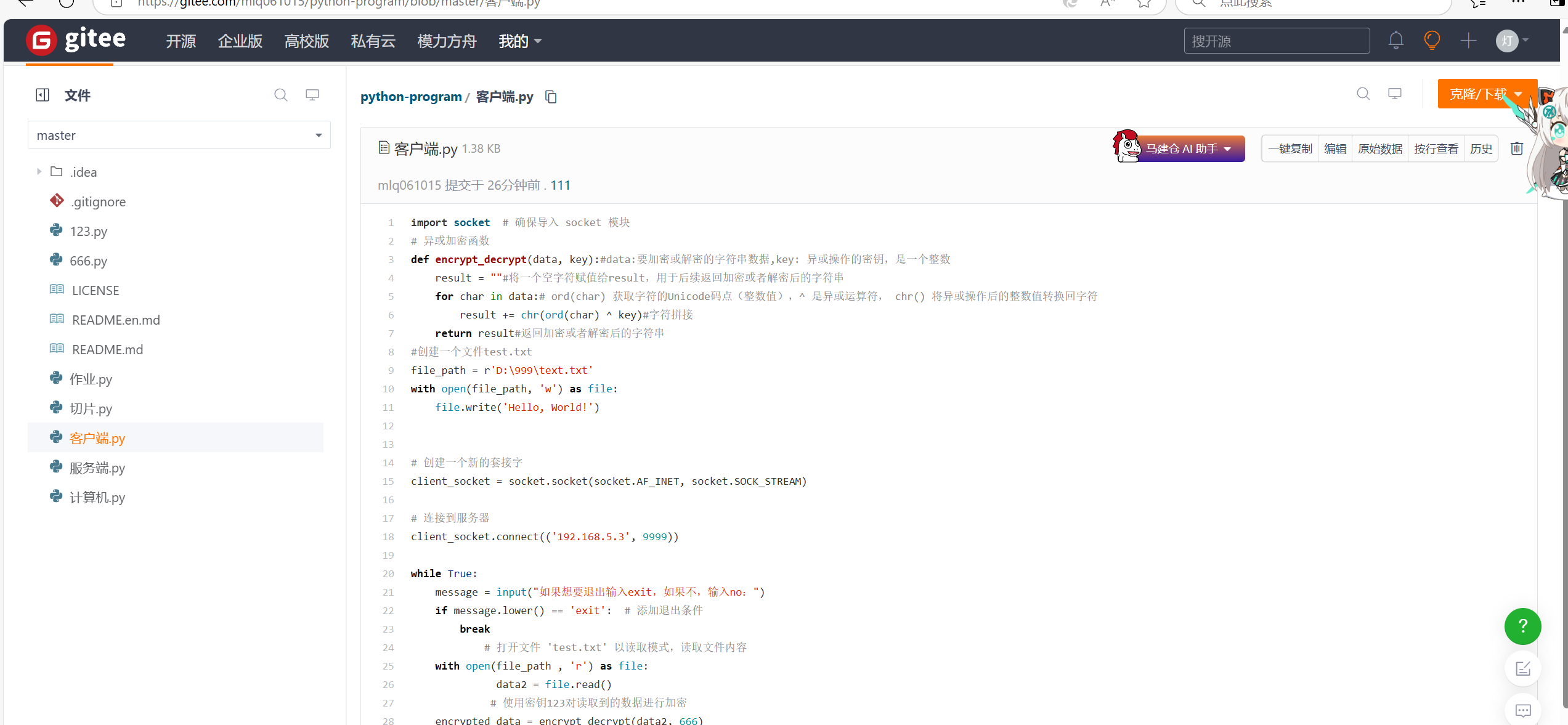The height and width of the screenshot is (725, 1568).
Task: Expand the .idea folder
Action: (x=39, y=172)
